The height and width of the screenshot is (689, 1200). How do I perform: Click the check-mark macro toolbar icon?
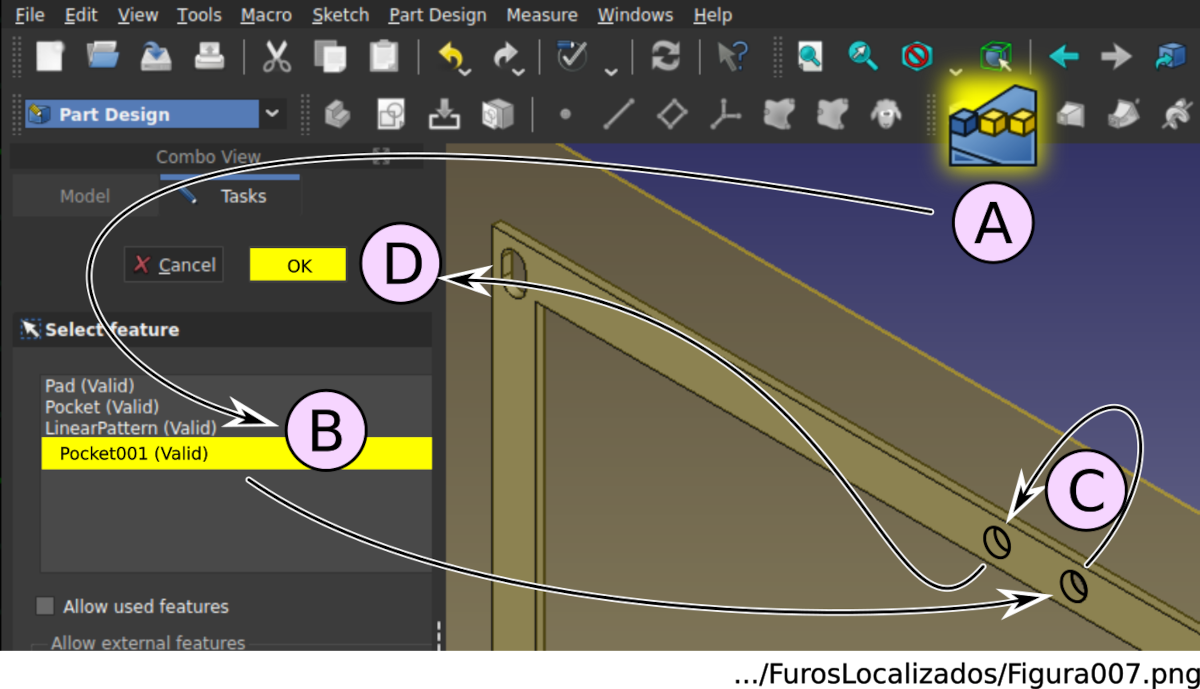tap(572, 56)
